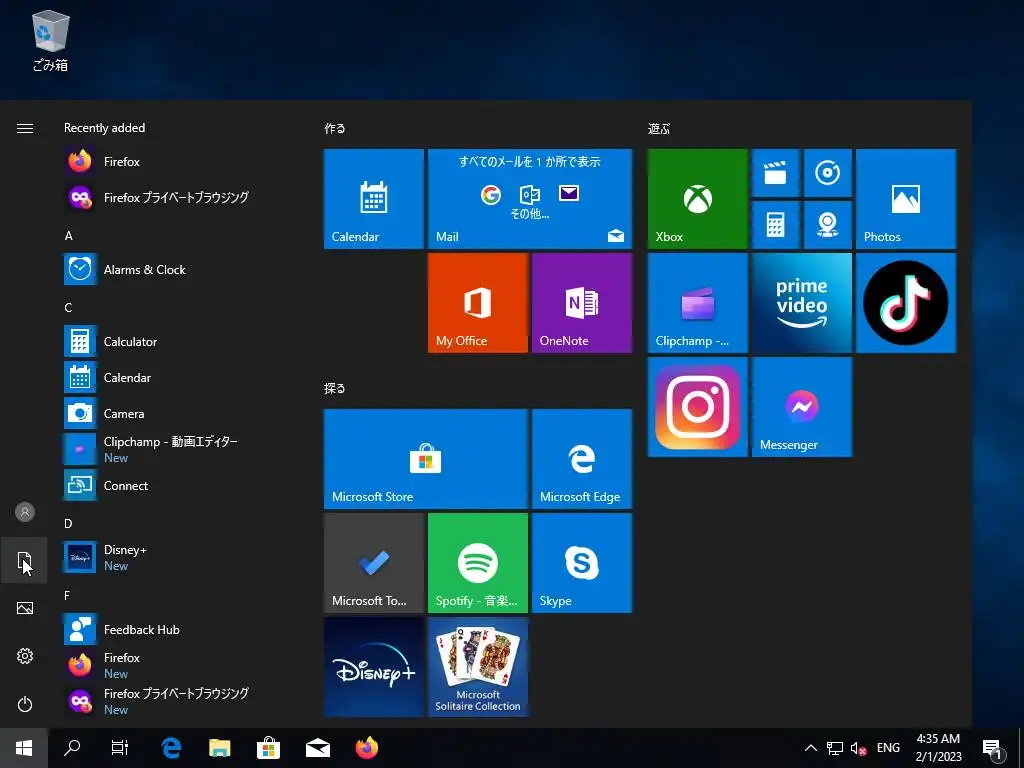
Task: Select the letter C group header
Action: [x=69, y=308]
